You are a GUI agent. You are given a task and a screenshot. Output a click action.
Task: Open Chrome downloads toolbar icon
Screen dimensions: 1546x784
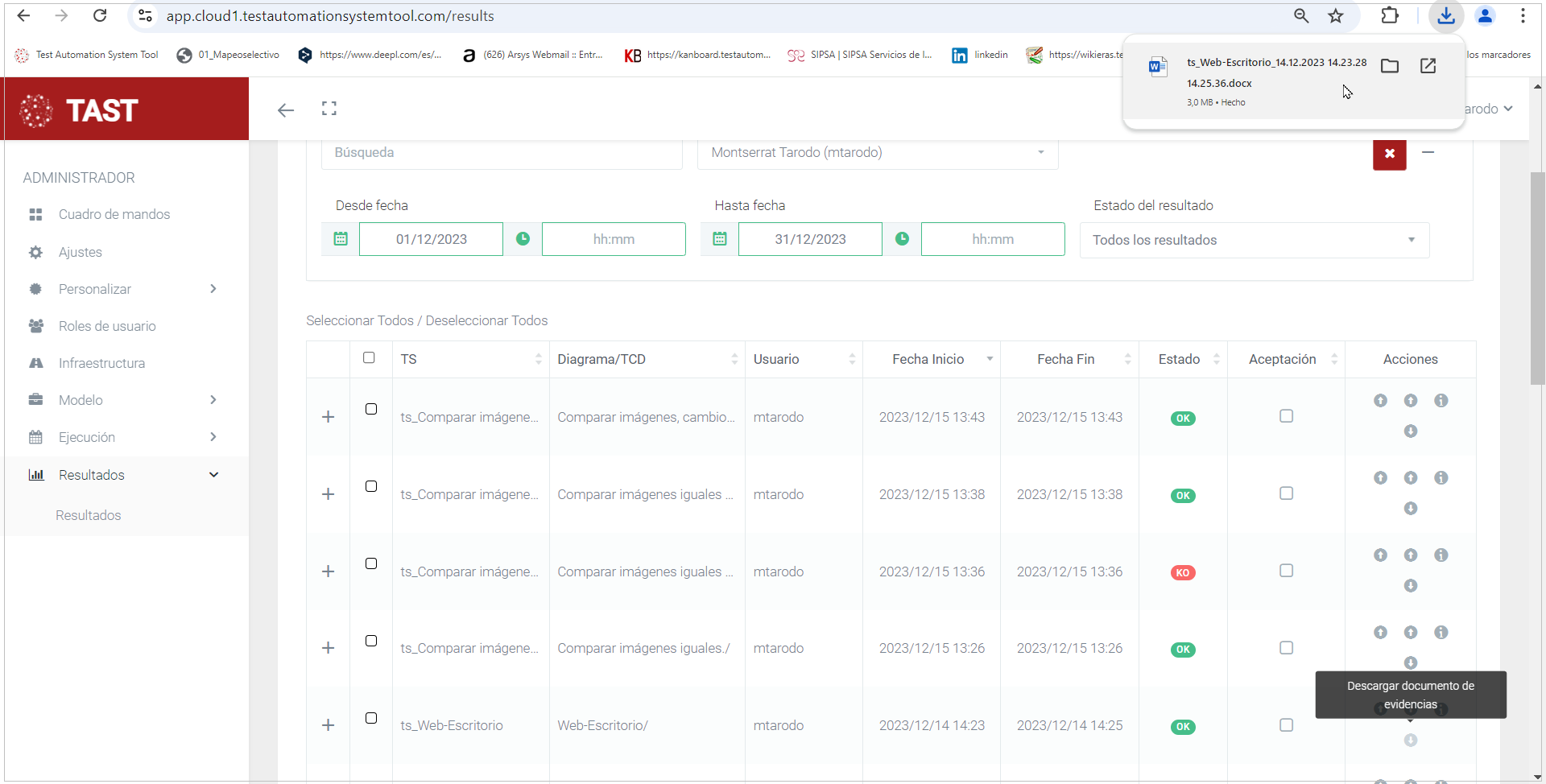pyautogui.click(x=1446, y=16)
